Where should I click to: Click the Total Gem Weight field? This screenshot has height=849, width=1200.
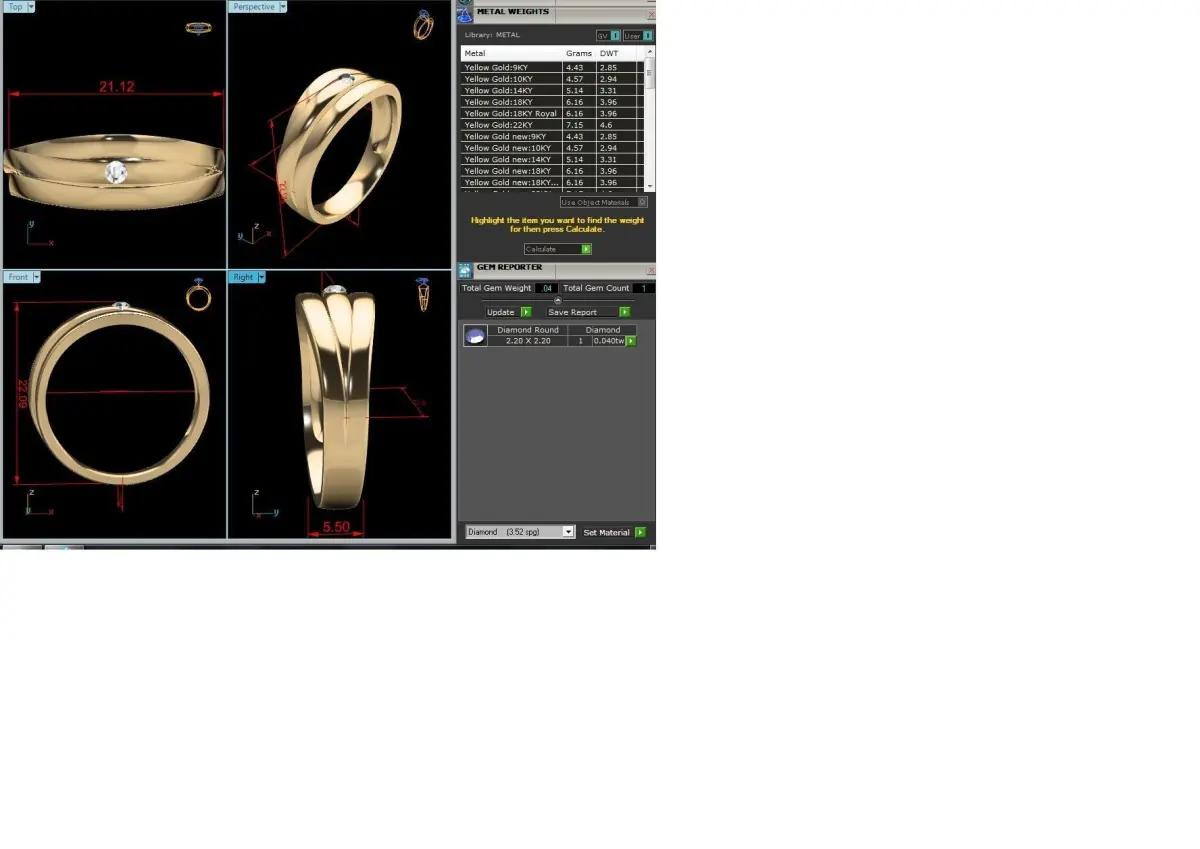(x=546, y=288)
